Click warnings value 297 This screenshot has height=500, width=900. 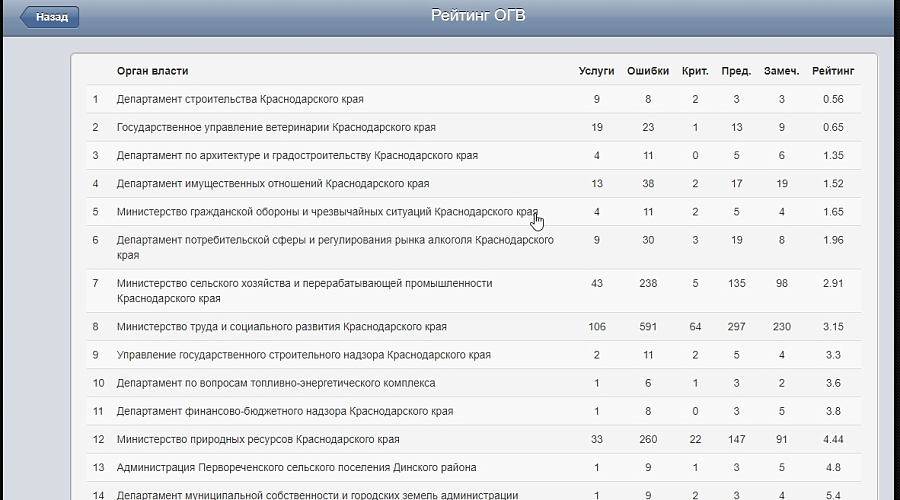point(736,327)
